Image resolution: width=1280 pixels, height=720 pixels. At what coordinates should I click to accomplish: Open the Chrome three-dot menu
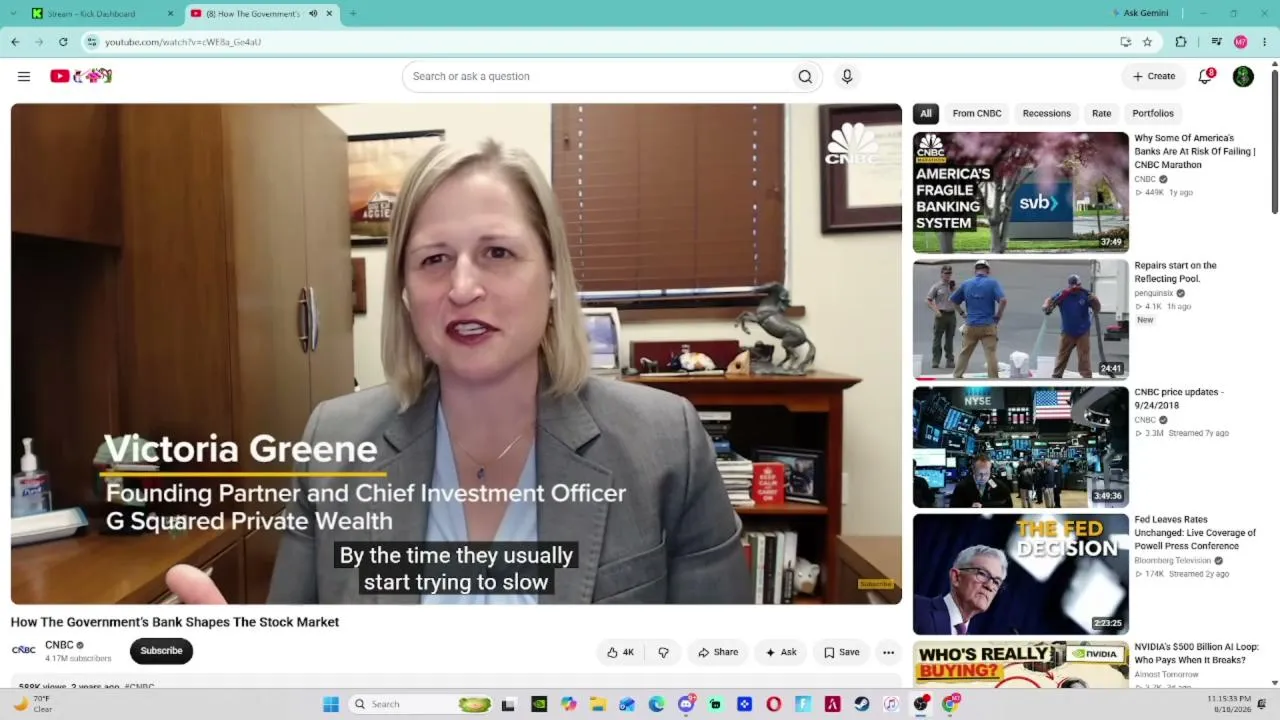click(x=1265, y=42)
